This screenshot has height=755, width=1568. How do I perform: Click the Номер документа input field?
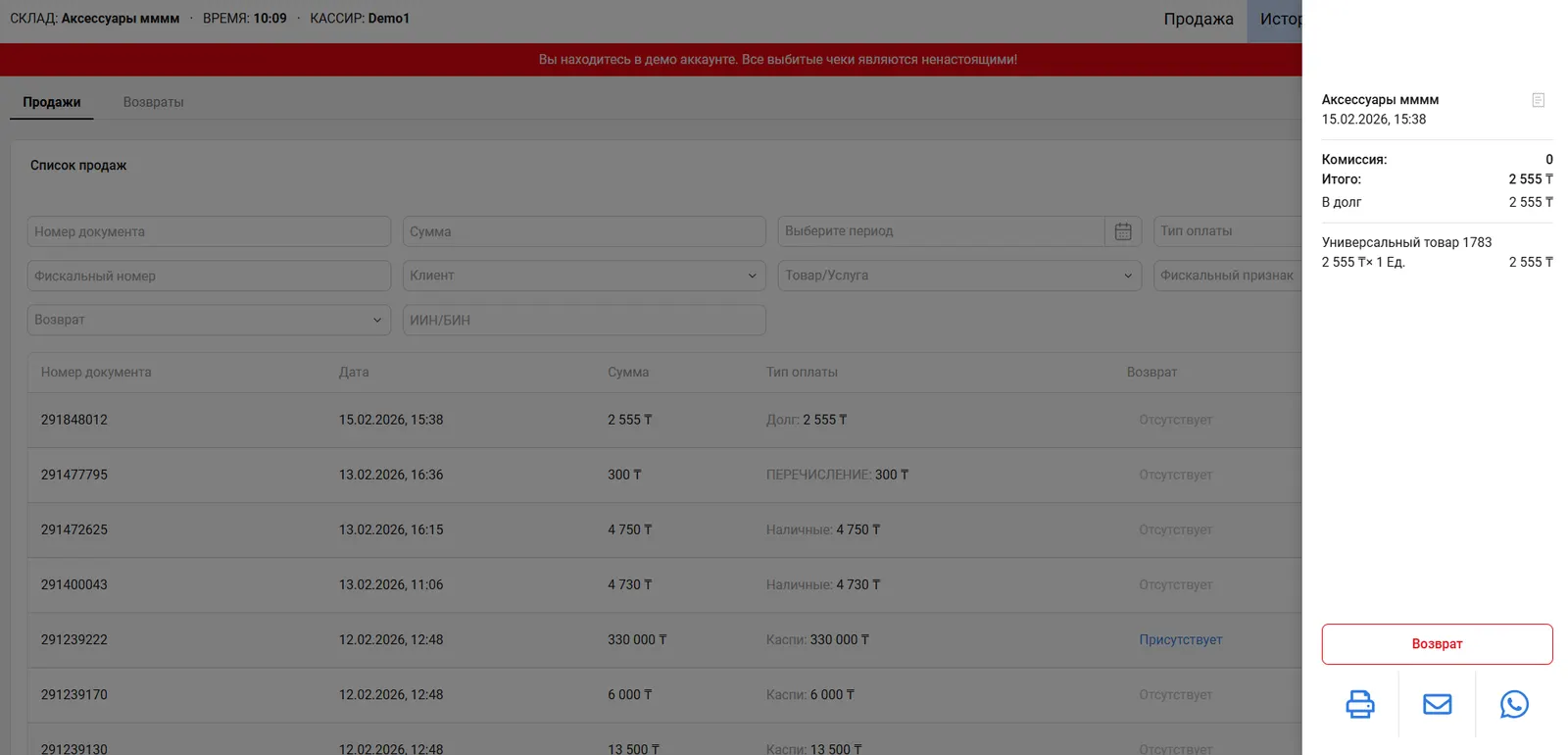pyautogui.click(x=208, y=231)
